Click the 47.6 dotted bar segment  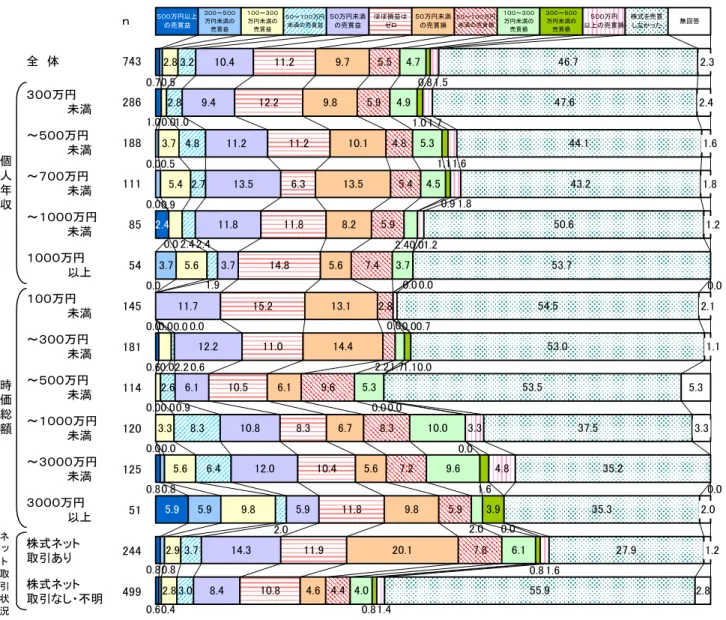[x=564, y=102]
